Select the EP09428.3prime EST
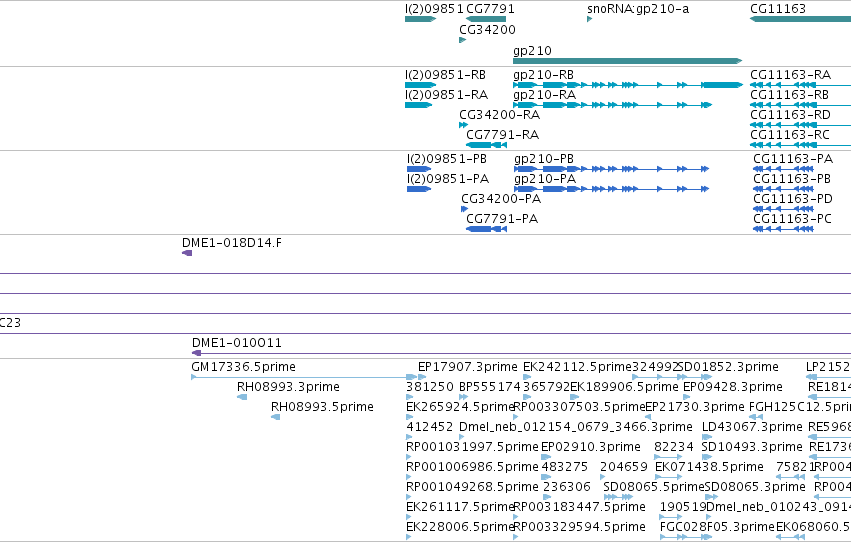 (x=687, y=397)
